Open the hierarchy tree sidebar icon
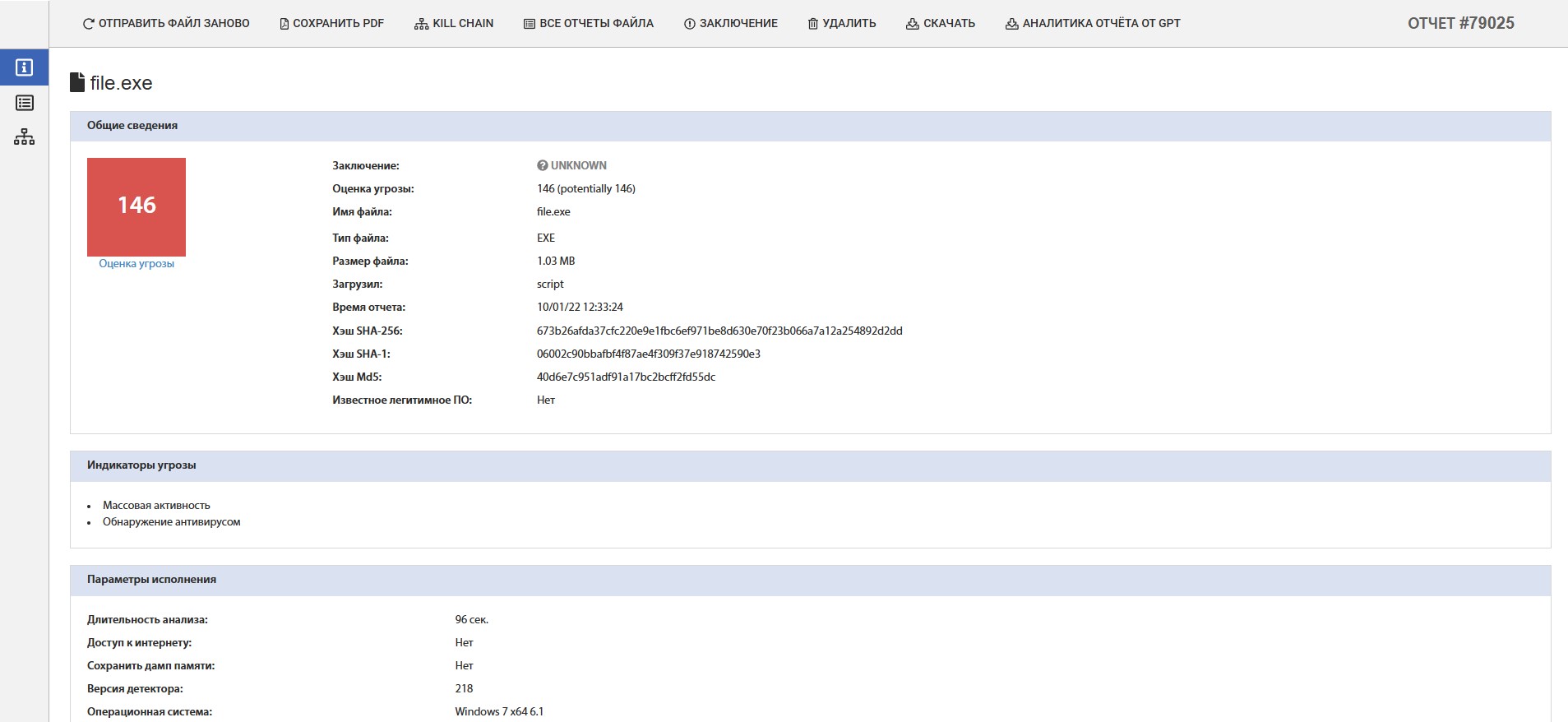This screenshot has width=1568, height=722. point(24,137)
